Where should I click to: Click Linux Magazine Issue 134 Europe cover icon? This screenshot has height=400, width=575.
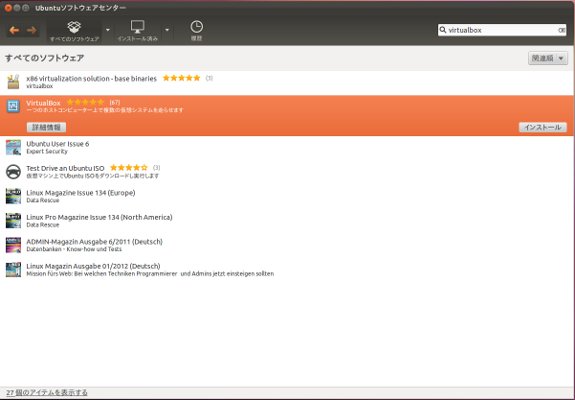[13, 196]
